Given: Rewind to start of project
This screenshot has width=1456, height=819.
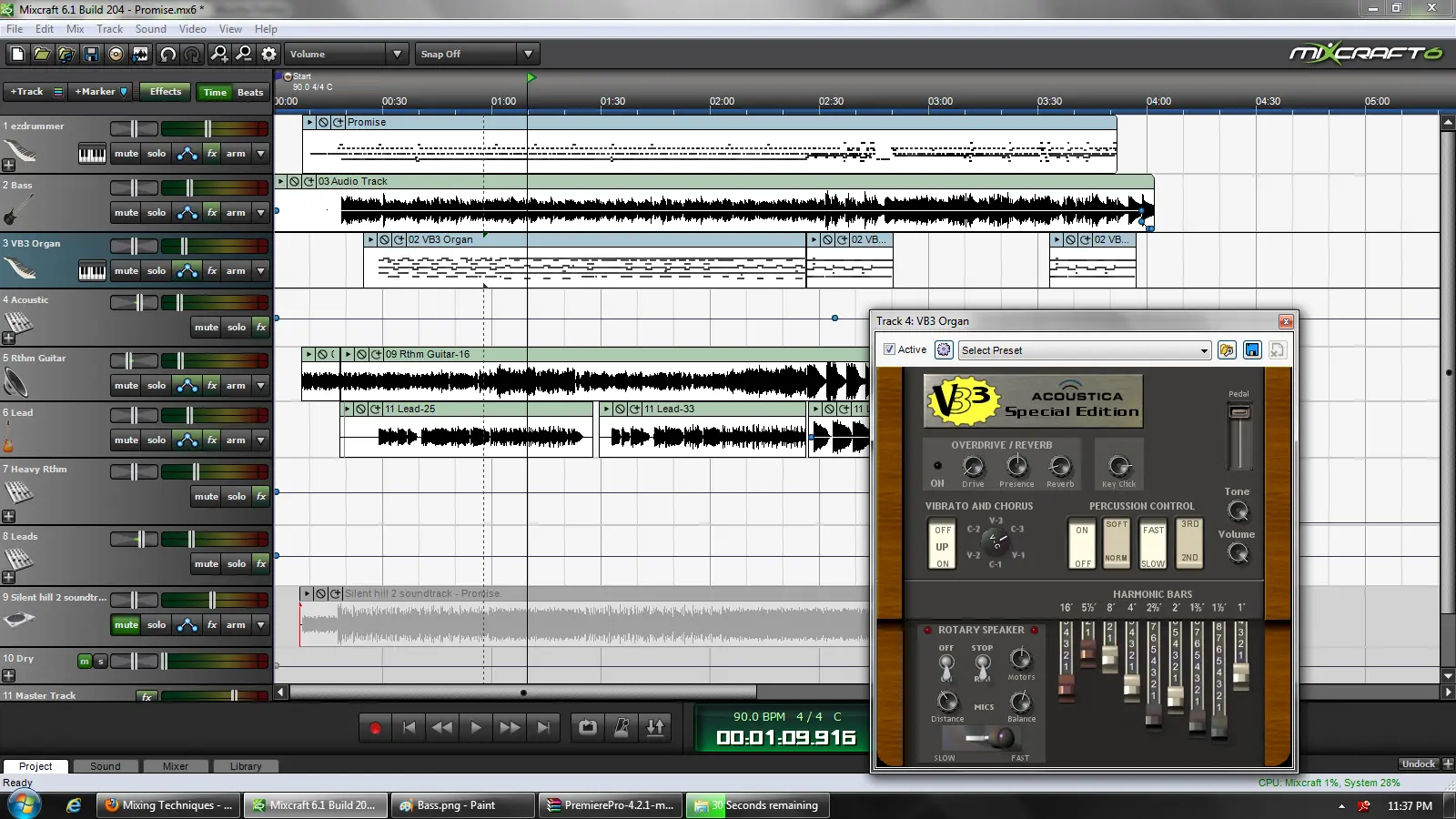Looking at the screenshot, I should coord(409,728).
